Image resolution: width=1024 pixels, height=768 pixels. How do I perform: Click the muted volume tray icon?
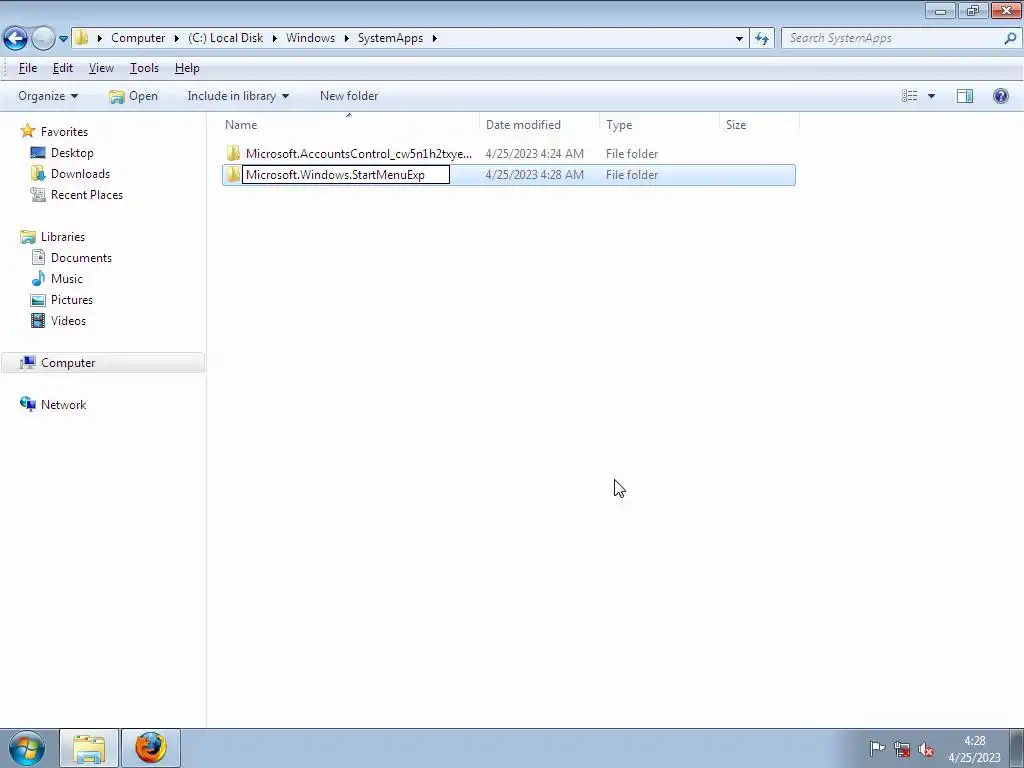[925, 749]
